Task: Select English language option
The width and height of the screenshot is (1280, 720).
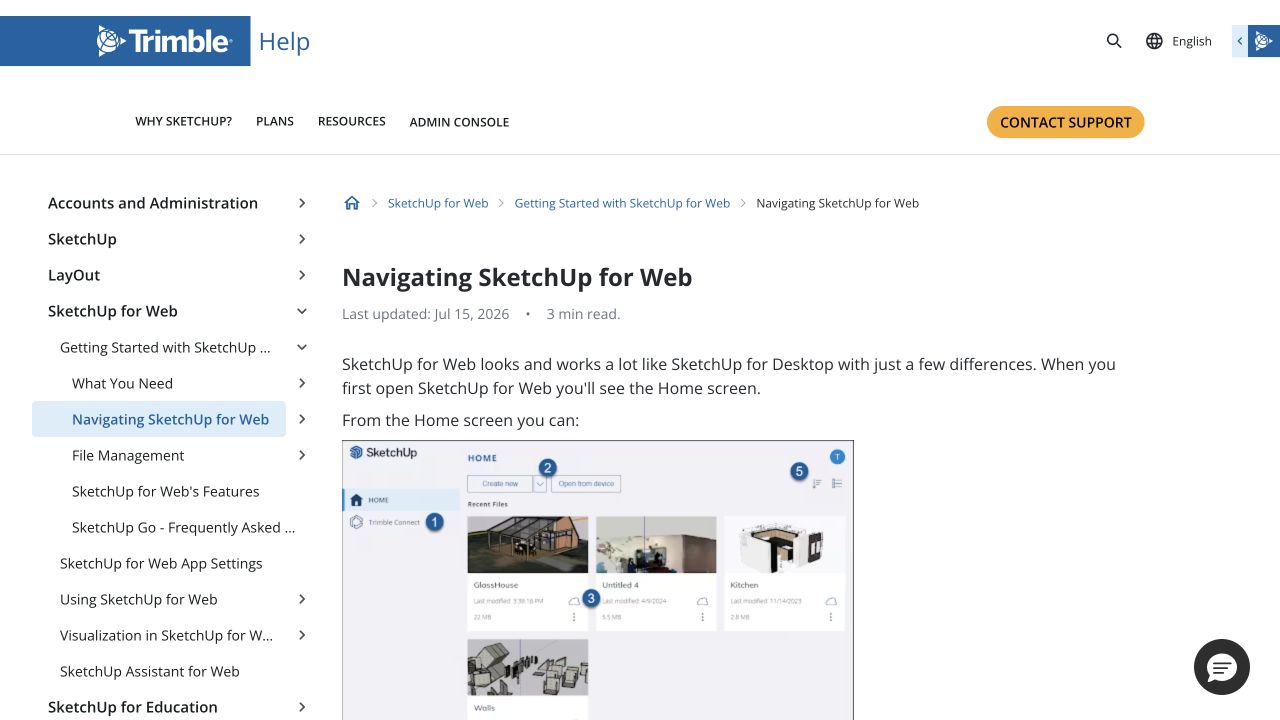Action: coord(1192,41)
